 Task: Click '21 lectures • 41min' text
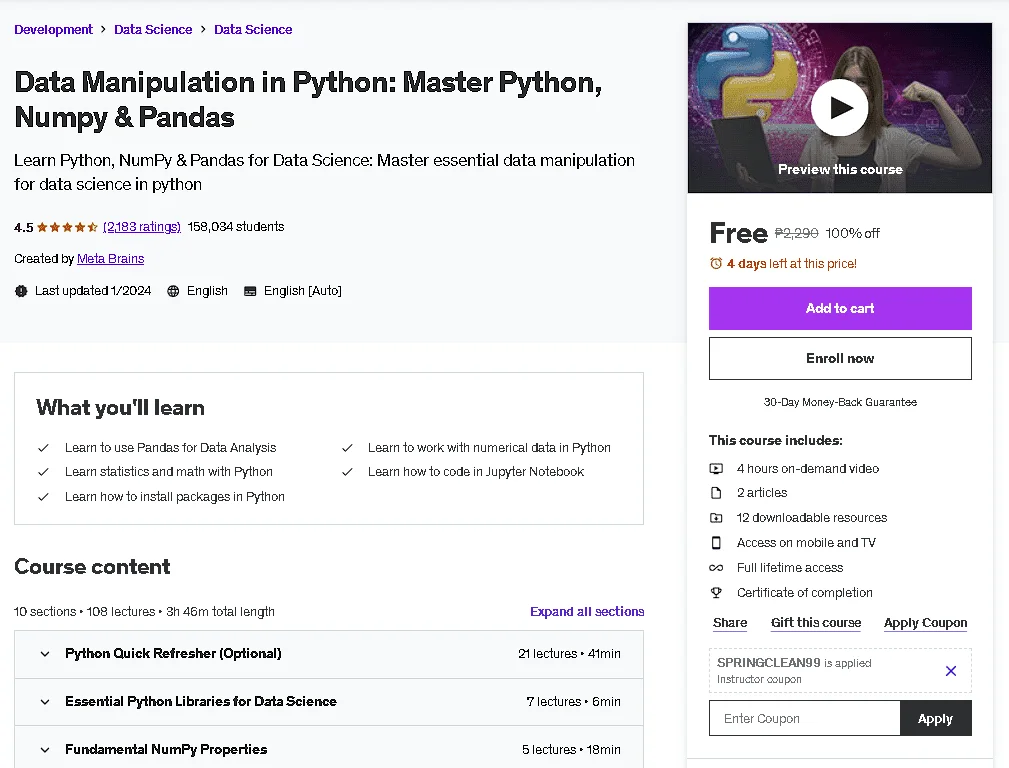(x=569, y=653)
